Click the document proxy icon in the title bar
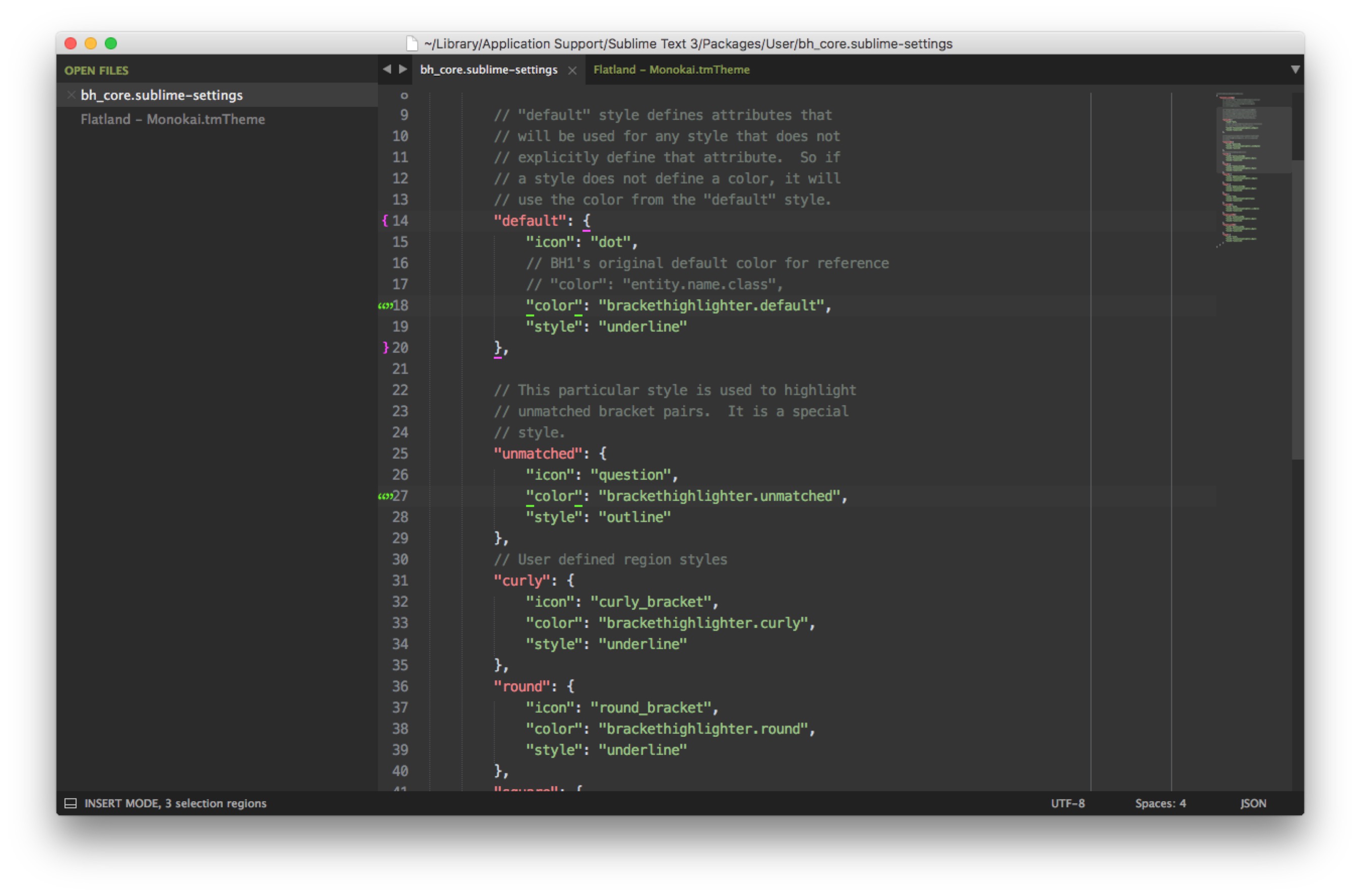 (x=412, y=43)
